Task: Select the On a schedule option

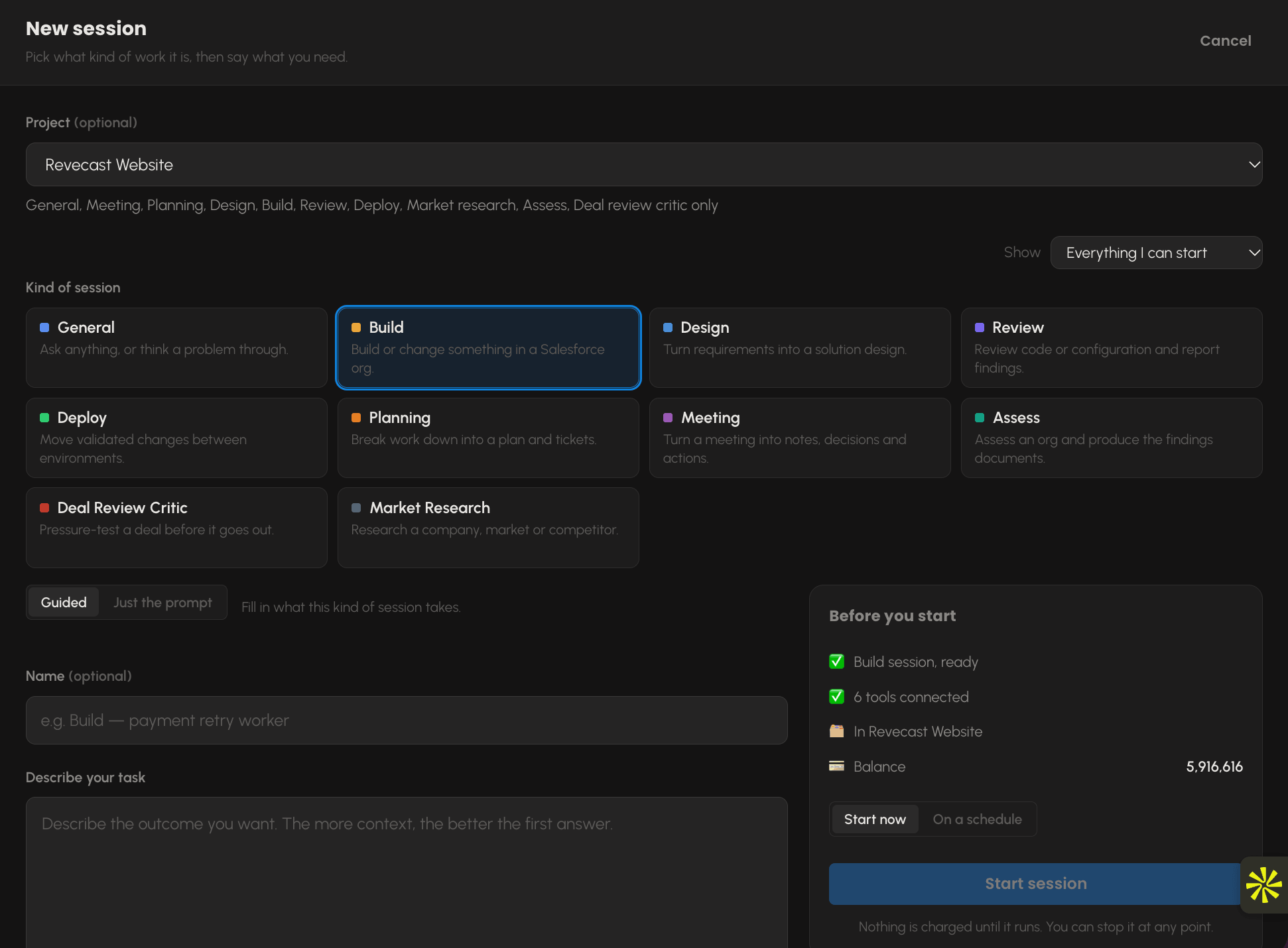Action: coord(977,819)
